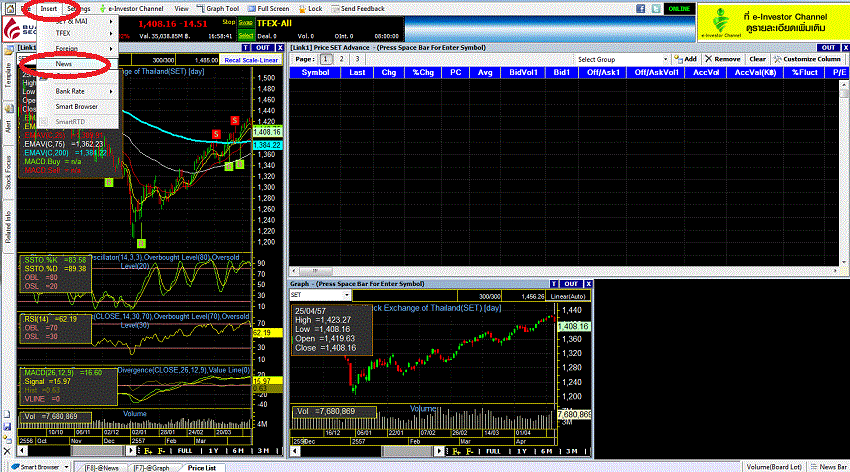This screenshot has width=850, height=472.
Task: Click the %Chg column header
Action: (423, 73)
